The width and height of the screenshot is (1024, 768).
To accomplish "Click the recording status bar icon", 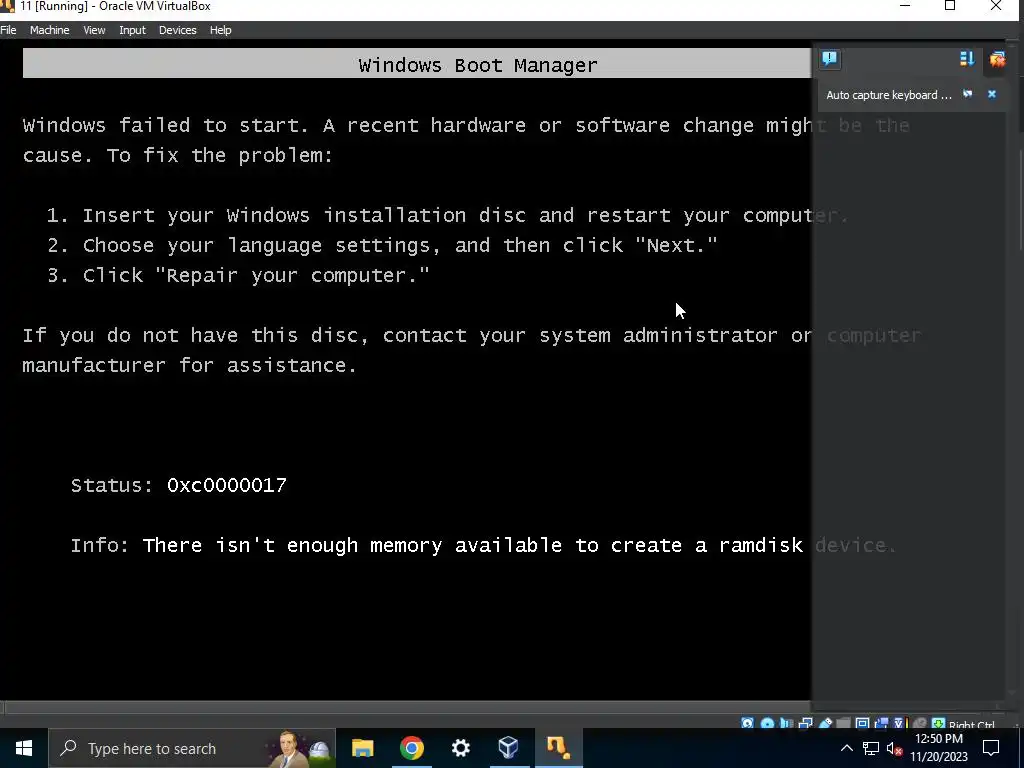I will click(882, 724).
